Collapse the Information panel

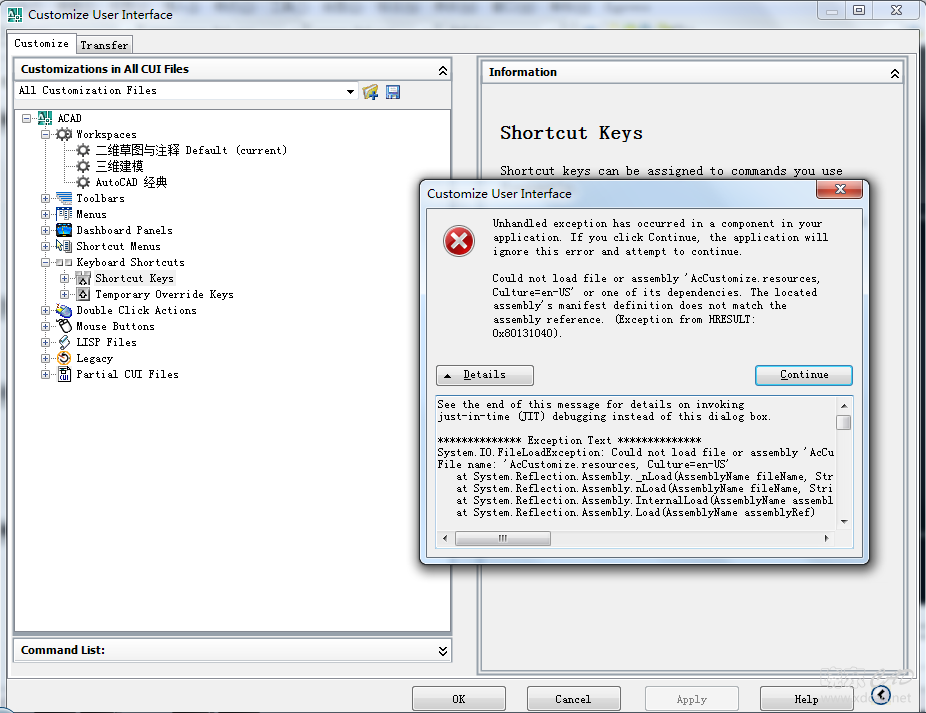[895, 73]
